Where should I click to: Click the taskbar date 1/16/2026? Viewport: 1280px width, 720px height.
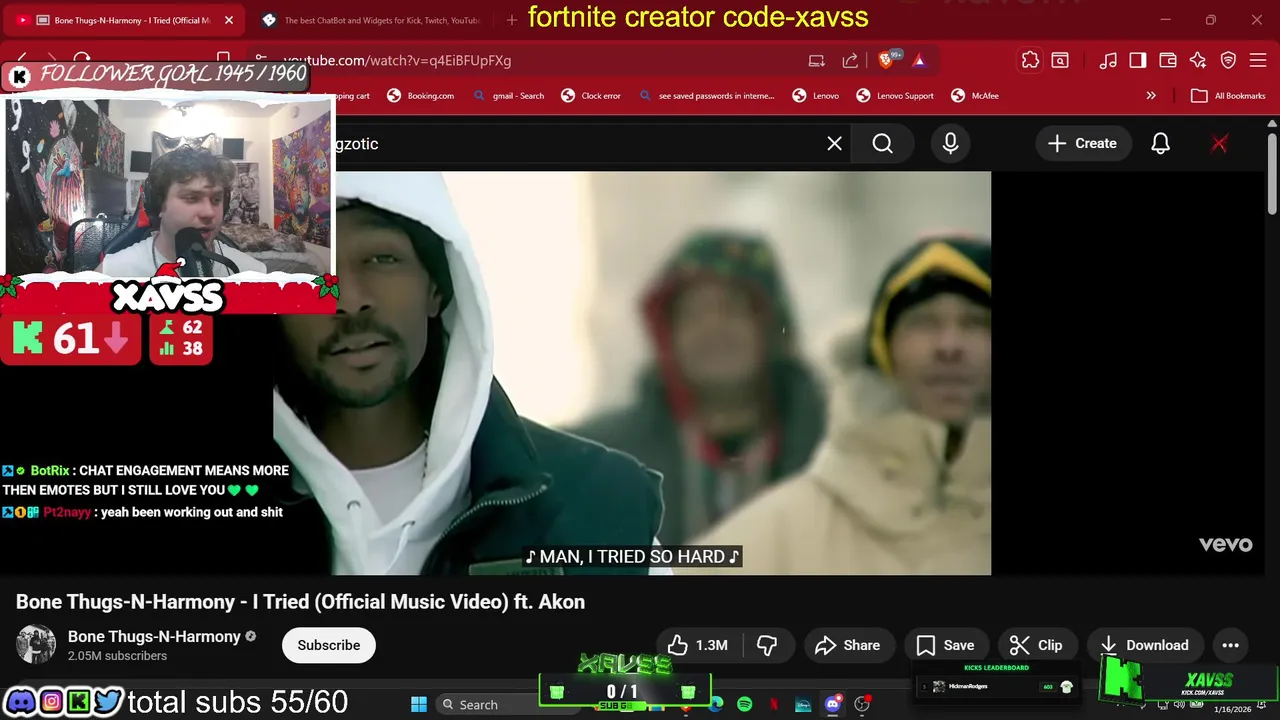pyautogui.click(x=1232, y=709)
